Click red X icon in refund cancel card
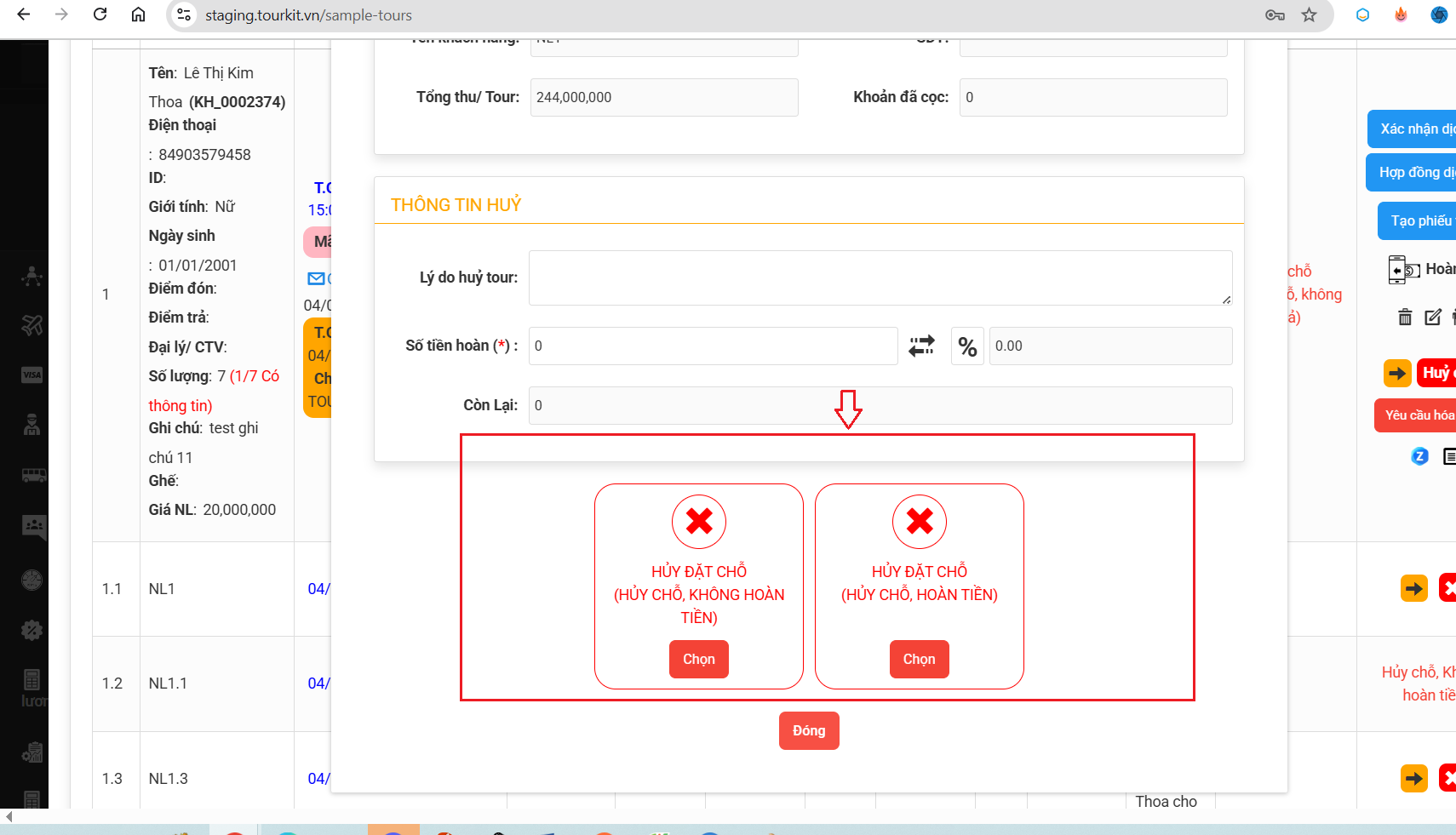1456x835 pixels. point(920,521)
